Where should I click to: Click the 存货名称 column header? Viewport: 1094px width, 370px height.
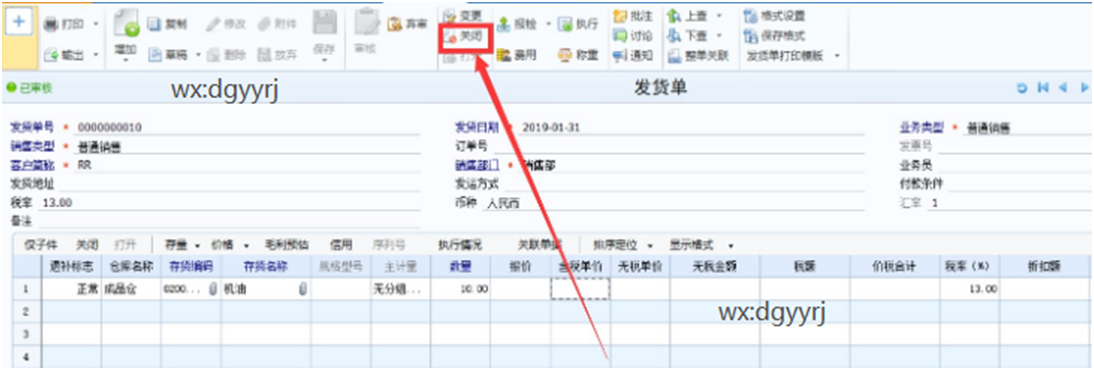point(266,266)
